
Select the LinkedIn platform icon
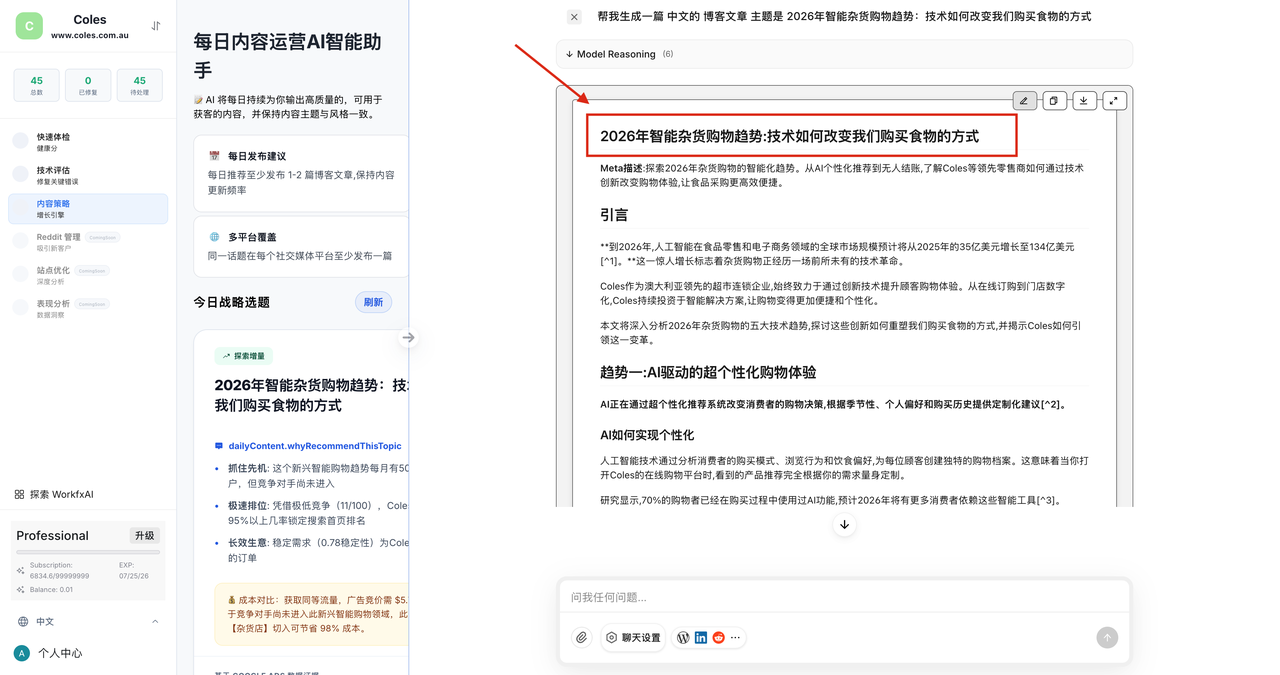(x=701, y=638)
